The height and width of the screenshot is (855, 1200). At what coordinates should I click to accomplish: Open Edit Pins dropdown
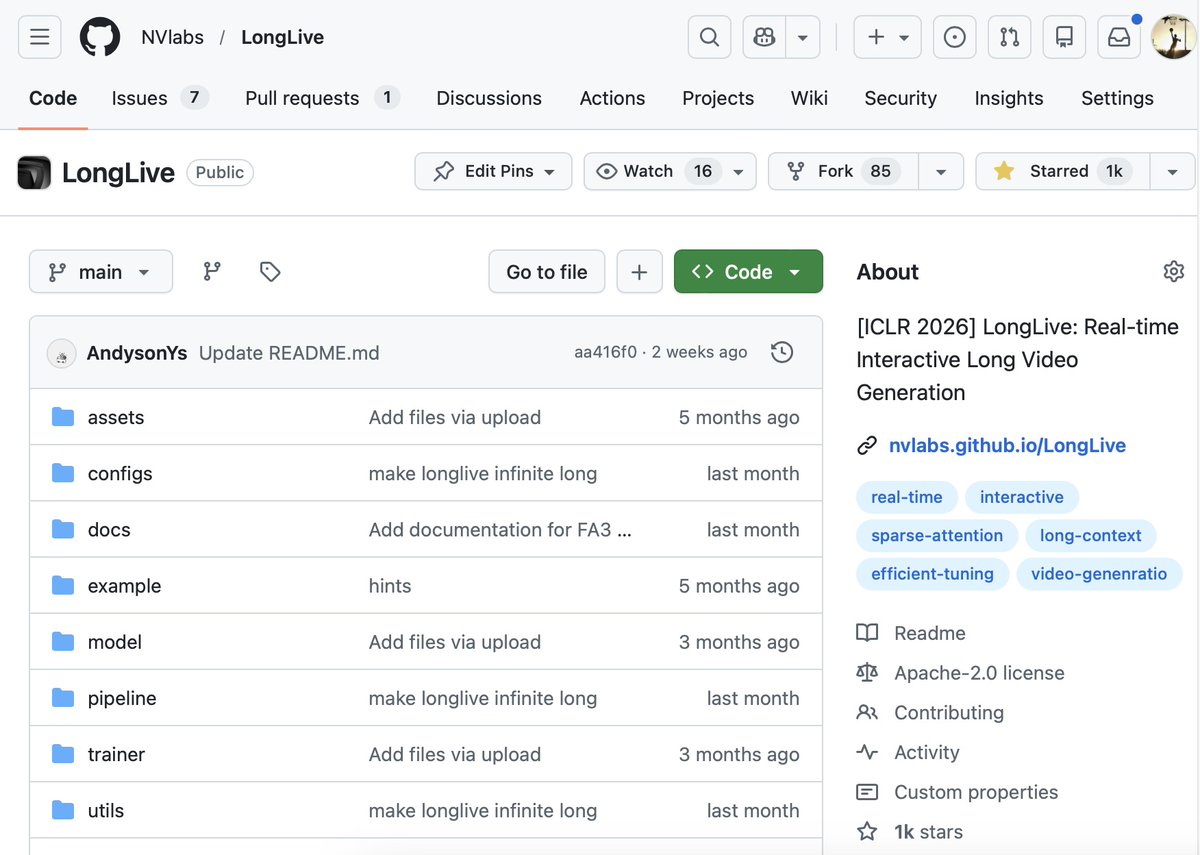point(493,171)
